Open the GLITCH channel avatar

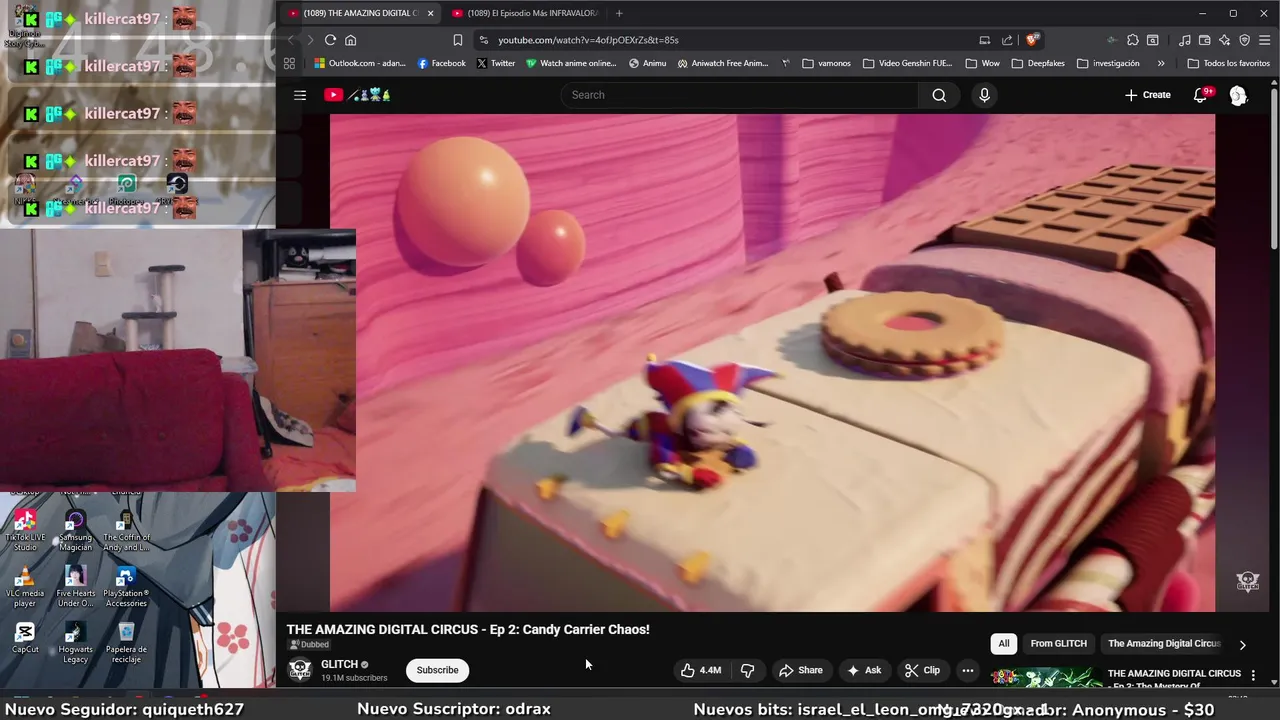[300, 670]
